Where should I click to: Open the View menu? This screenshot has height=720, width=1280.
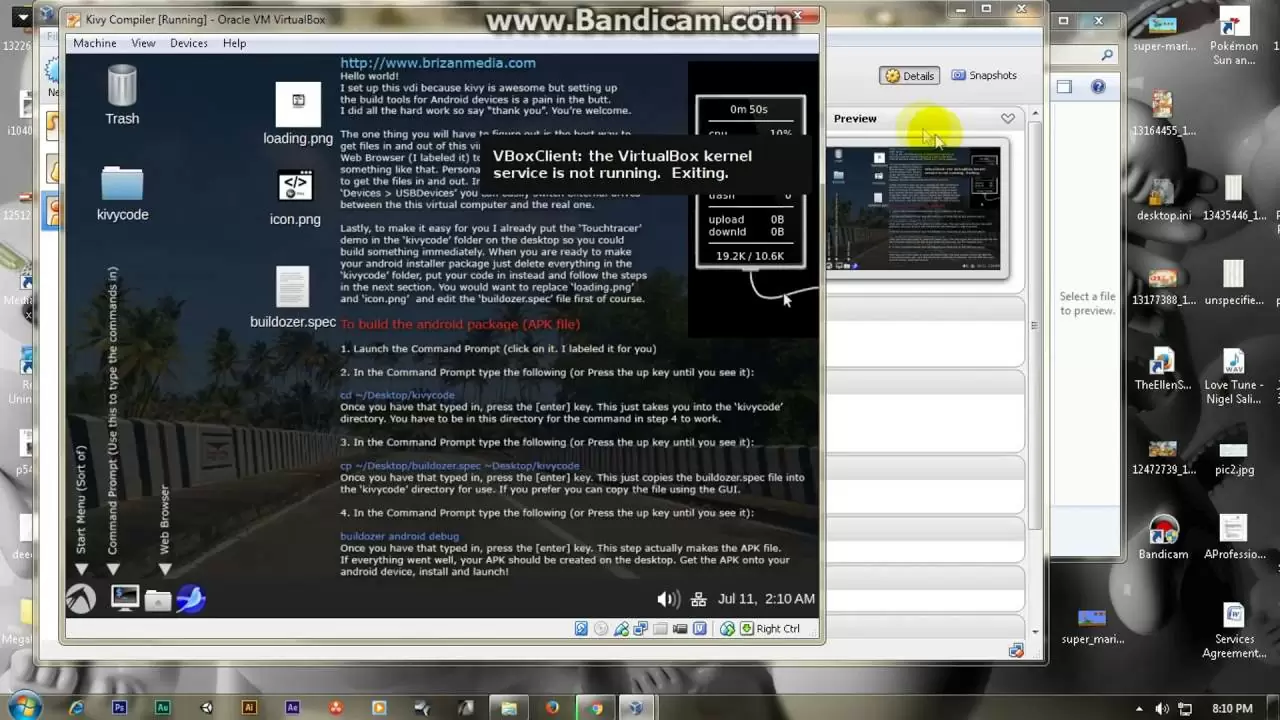(x=143, y=43)
